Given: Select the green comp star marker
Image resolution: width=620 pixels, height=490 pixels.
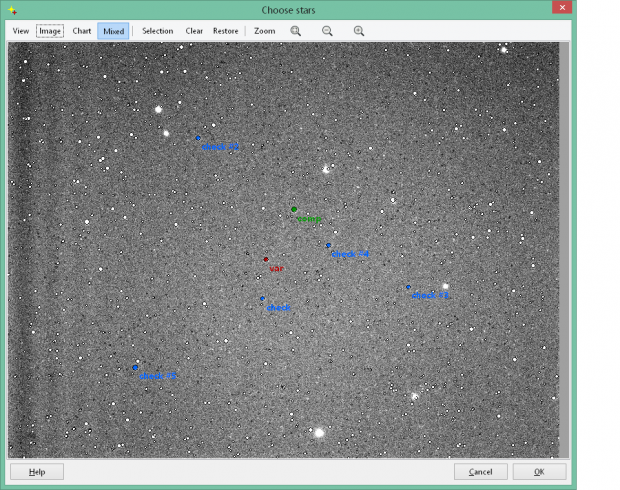Looking at the screenshot, I should 294,209.
